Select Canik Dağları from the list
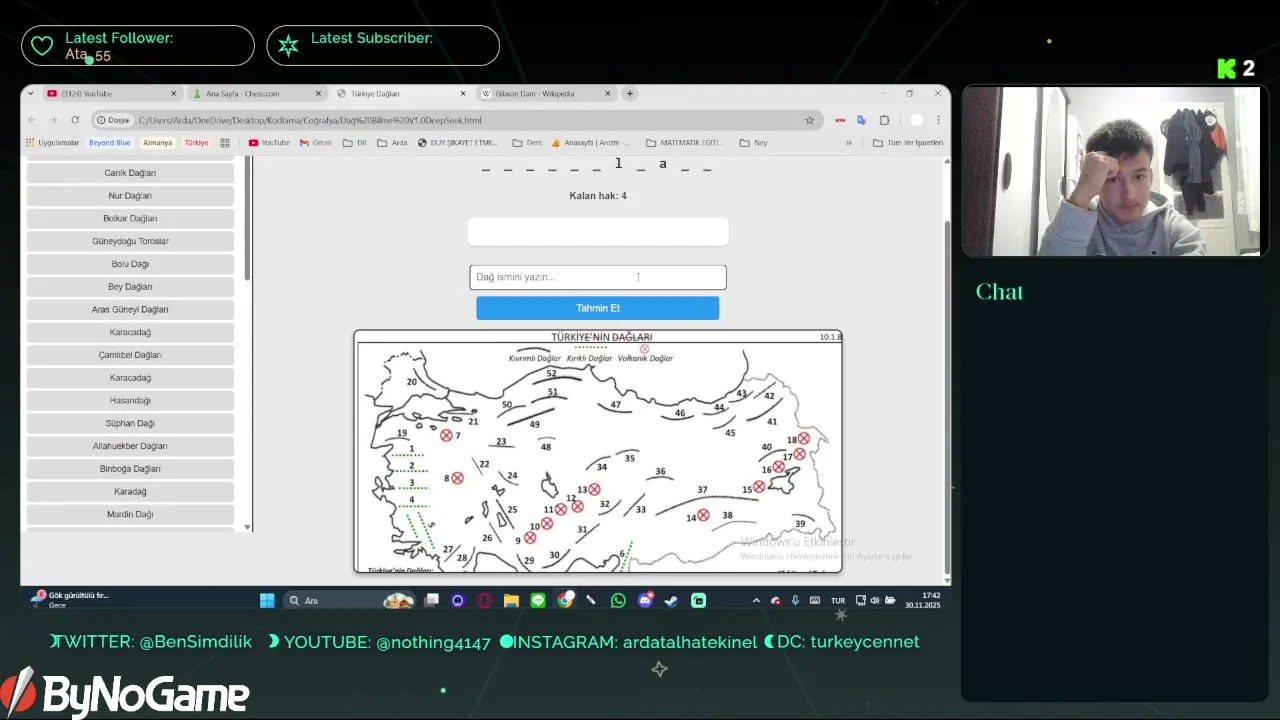Screen dimensions: 1280x720 point(130,173)
